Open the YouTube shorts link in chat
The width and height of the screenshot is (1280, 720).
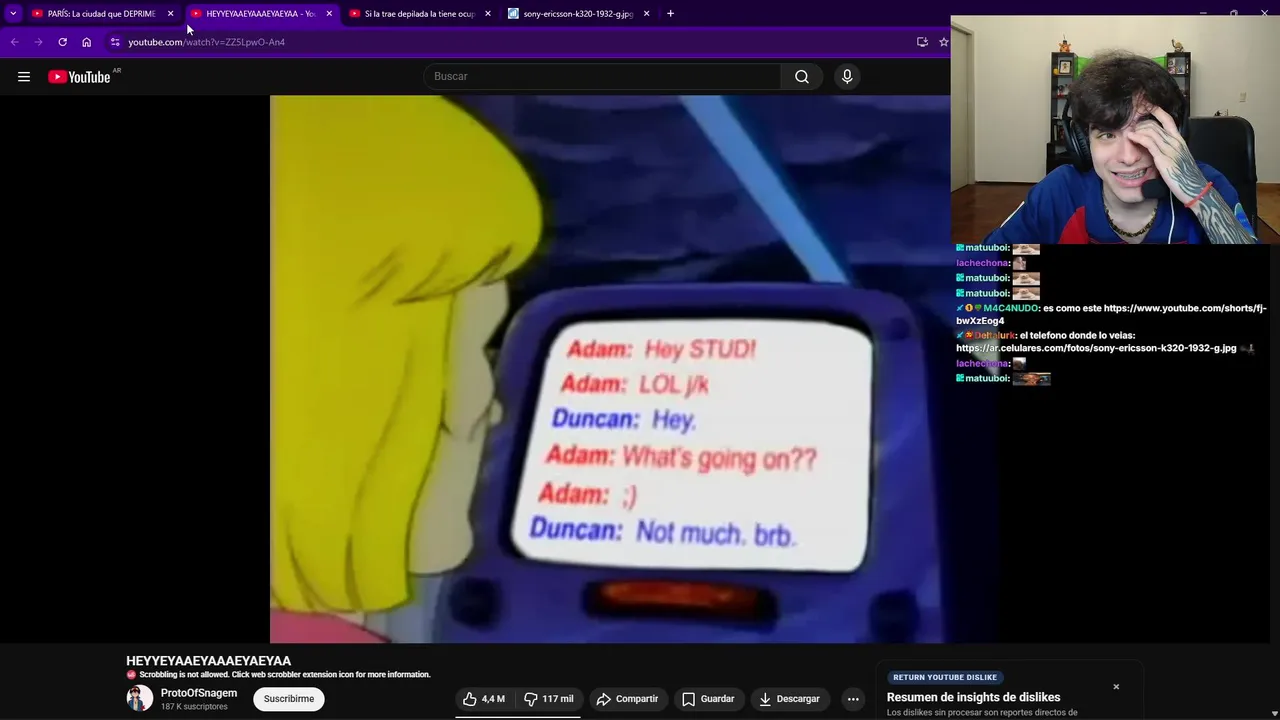coord(1111,315)
